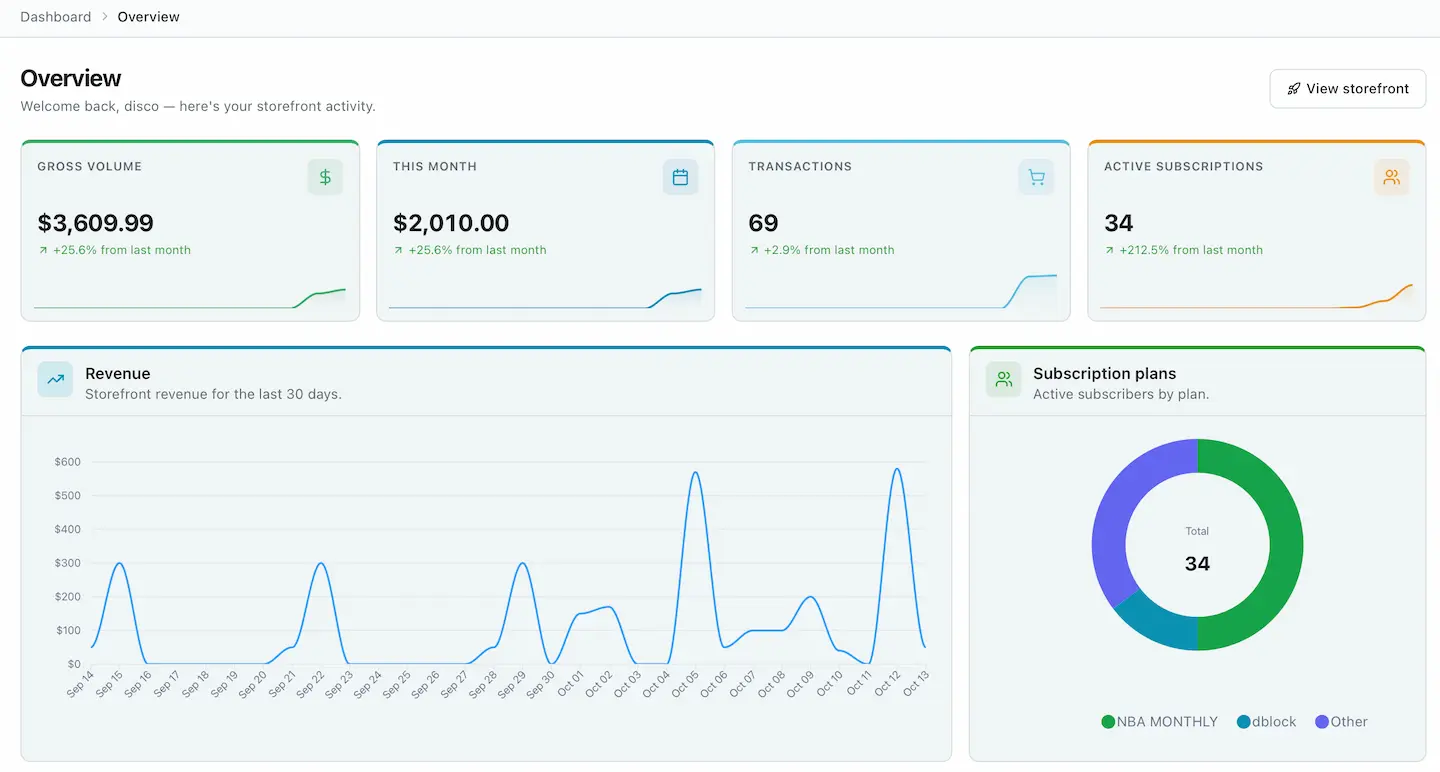Viewport: 1440px width, 772px height.
Task: Click the Active Subscriptions orange sparkline
Action: point(1257,296)
